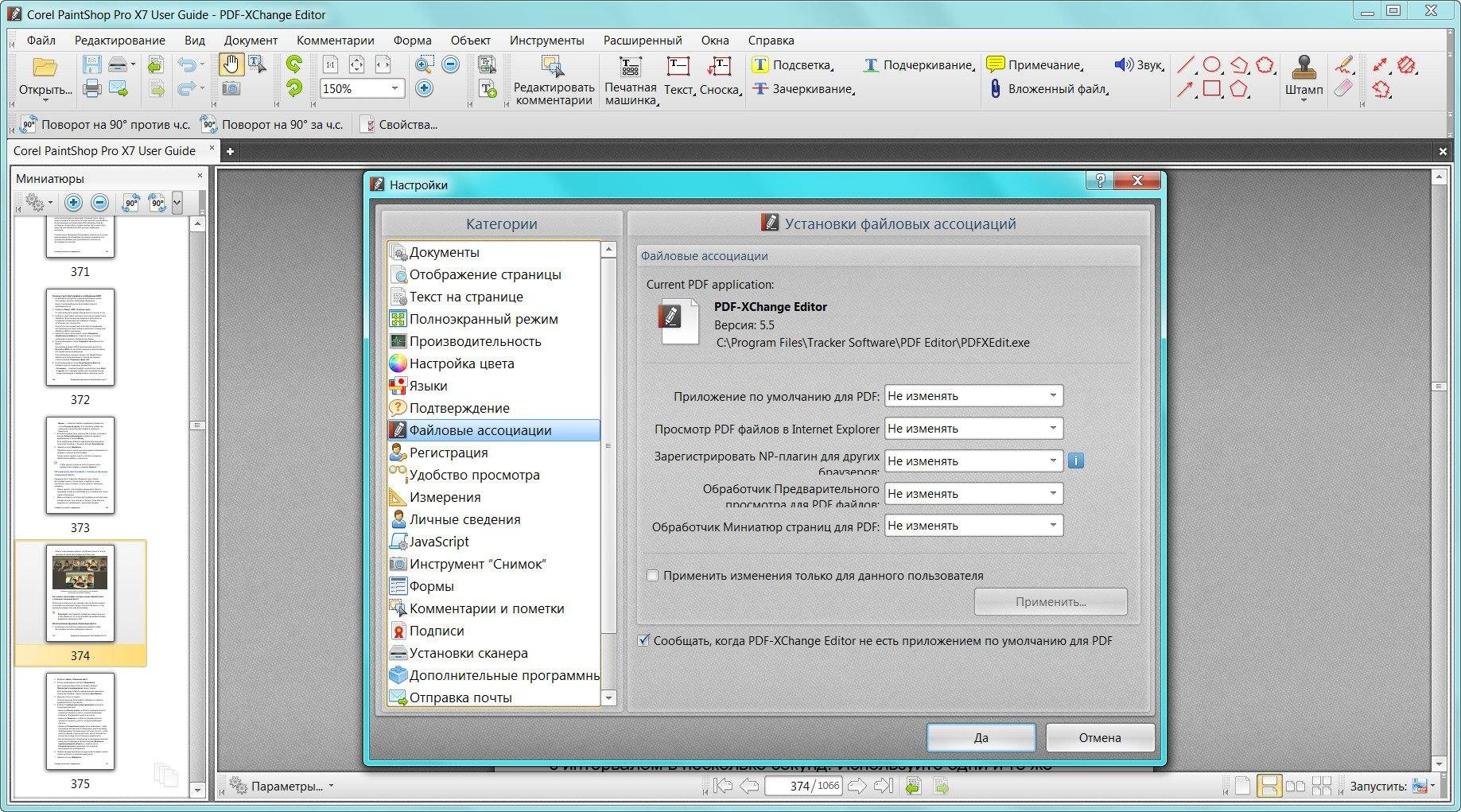The height and width of the screenshot is (812, 1461).
Task: Click the Применить... button
Action: pyautogui.click(x=1051, y=601)
